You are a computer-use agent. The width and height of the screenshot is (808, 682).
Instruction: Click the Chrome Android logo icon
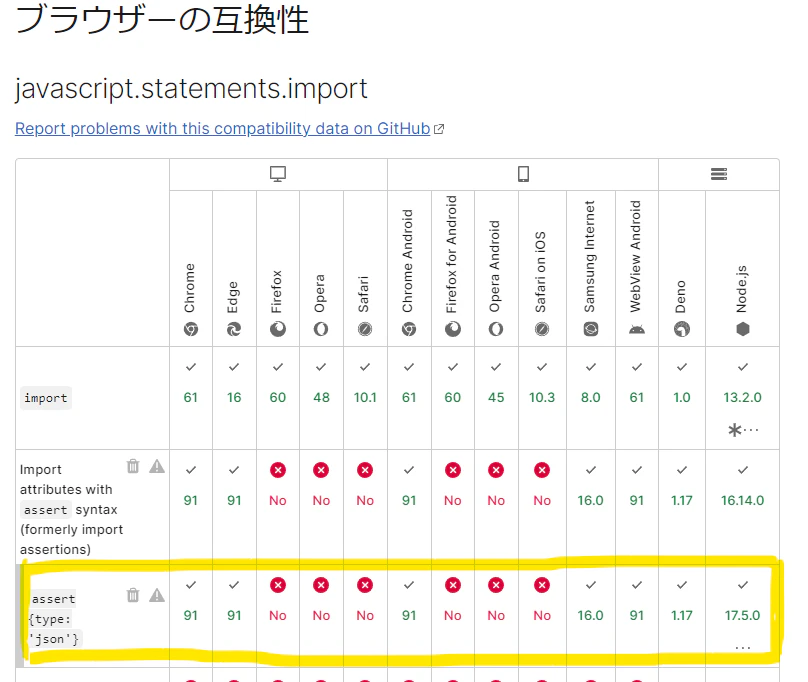click(x=409, y=329)
